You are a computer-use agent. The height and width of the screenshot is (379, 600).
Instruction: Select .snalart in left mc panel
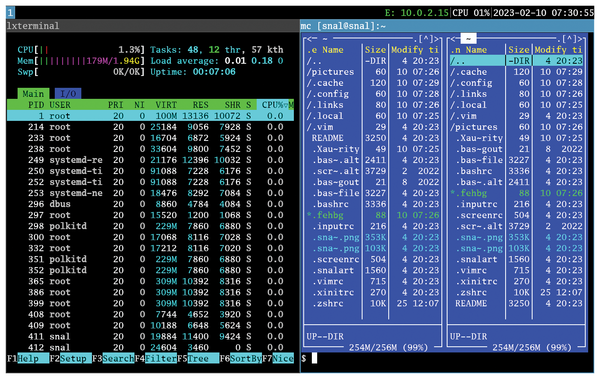tap(373, 270)
